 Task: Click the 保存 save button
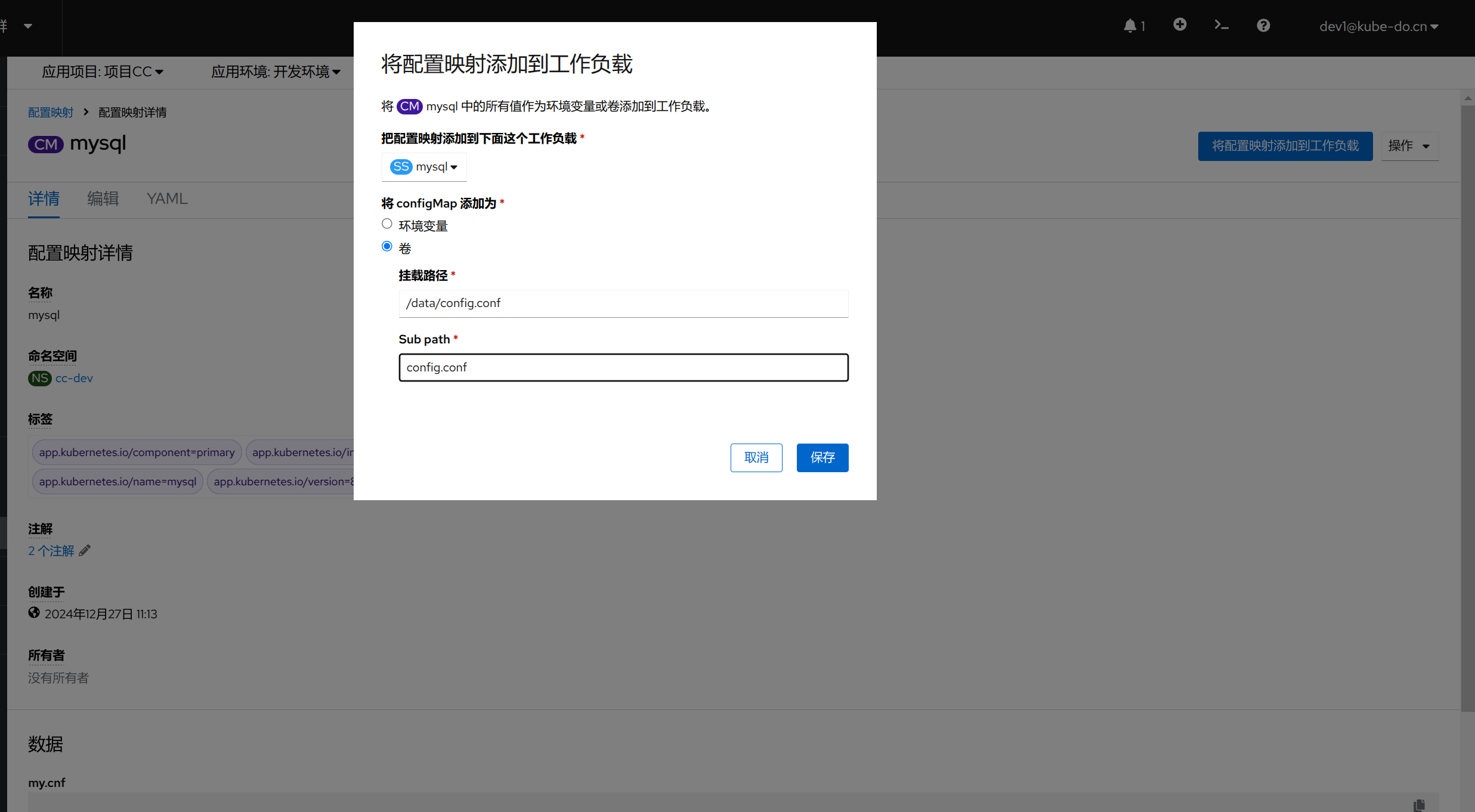[822, 457]
